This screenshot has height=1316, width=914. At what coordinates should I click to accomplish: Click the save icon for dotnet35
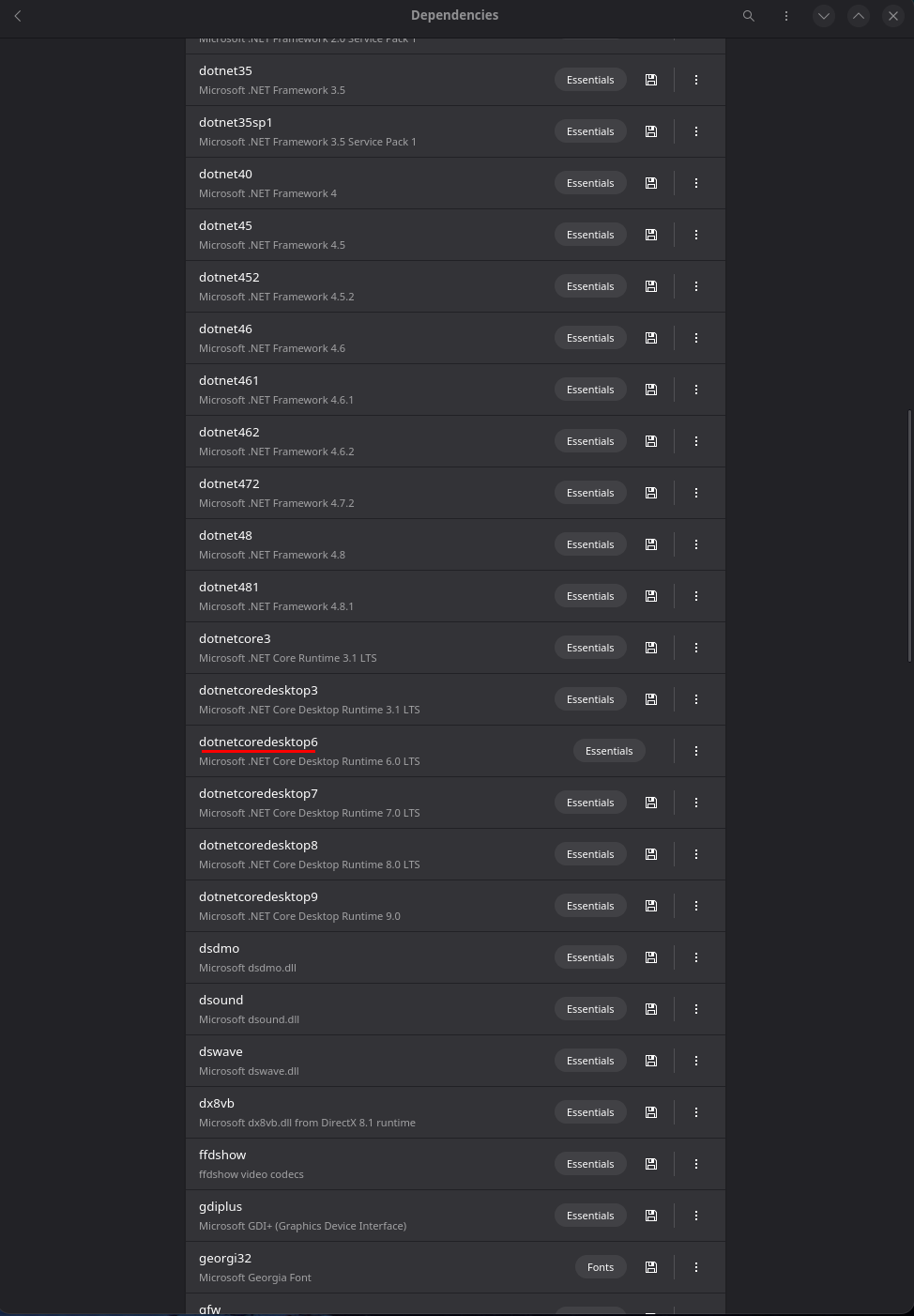click(651, 80)
